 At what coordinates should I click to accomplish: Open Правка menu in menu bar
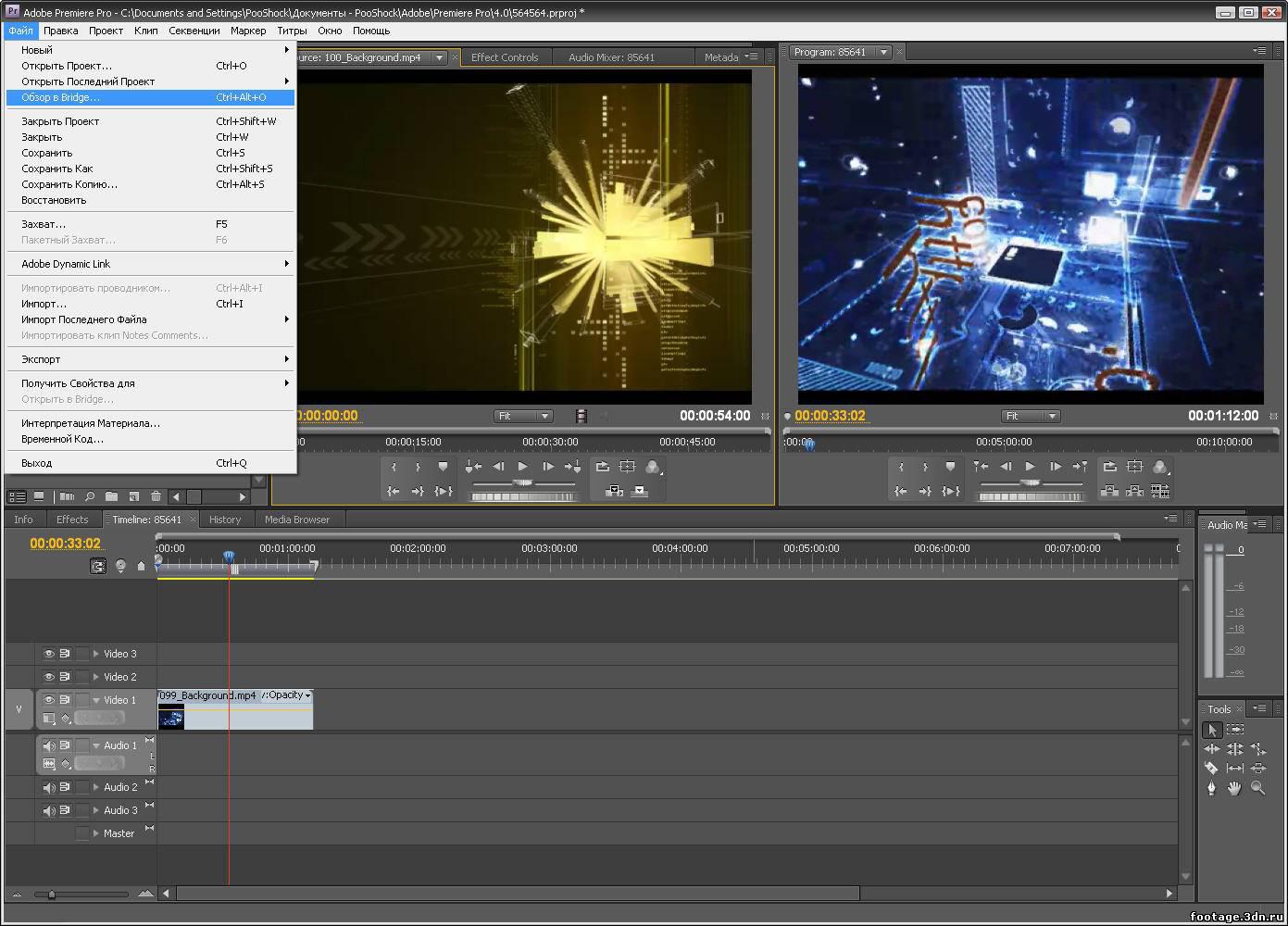tap(61, 31)
